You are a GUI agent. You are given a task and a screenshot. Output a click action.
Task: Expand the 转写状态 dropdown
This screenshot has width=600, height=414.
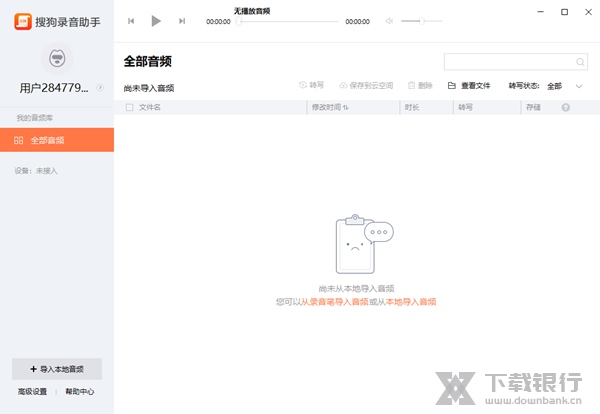point(578,86)
